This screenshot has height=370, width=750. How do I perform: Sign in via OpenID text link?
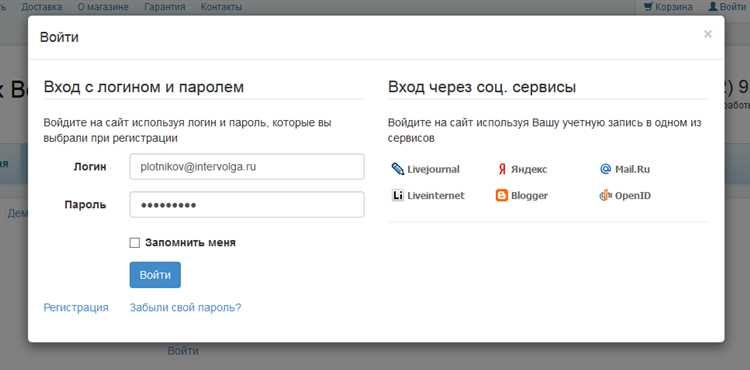633,196
